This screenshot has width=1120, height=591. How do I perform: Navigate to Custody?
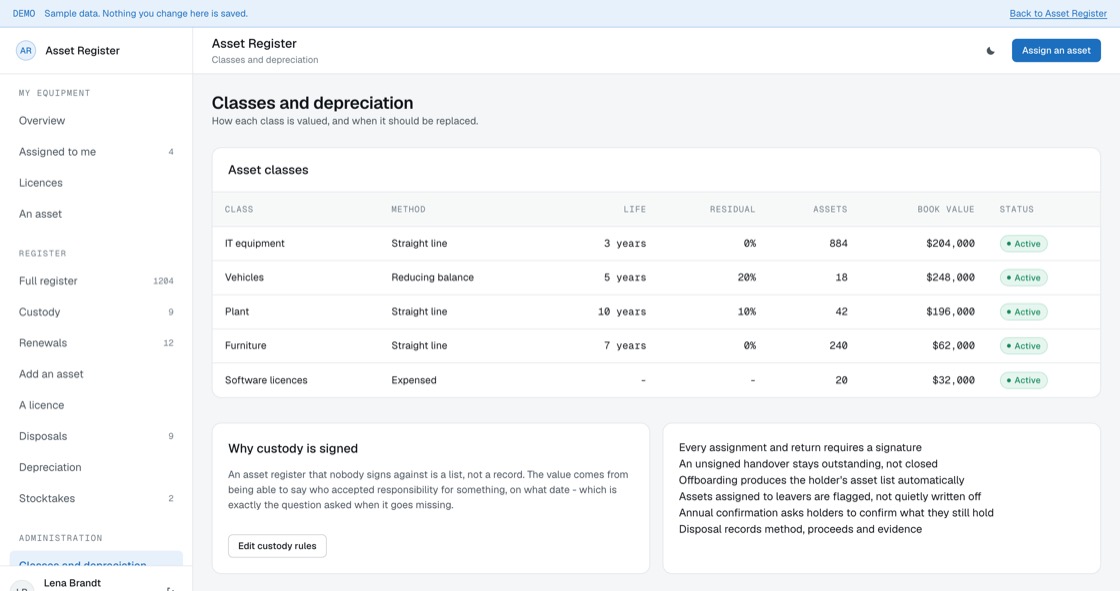pyautogui.click(x=96, y=312)
